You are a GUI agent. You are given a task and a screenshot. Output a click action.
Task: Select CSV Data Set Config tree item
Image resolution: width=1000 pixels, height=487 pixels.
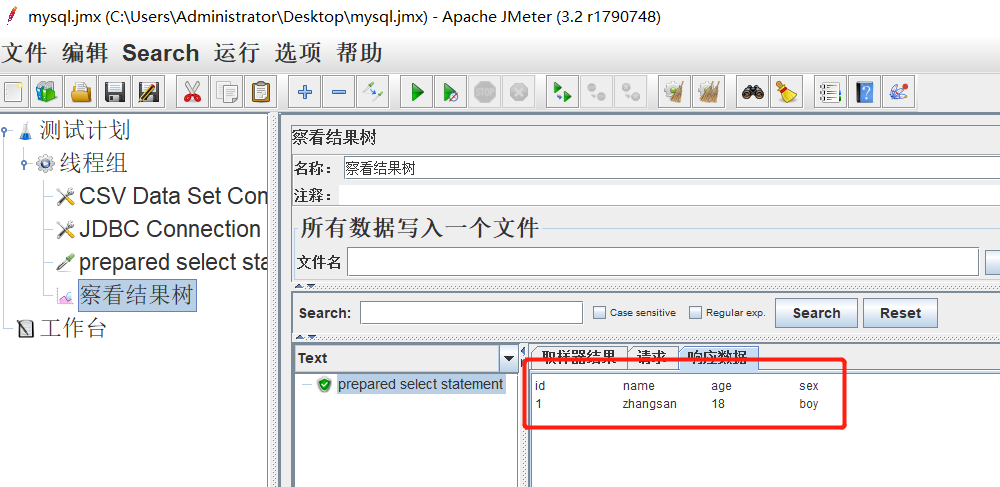pyautogui.click(x=172, y=196)
